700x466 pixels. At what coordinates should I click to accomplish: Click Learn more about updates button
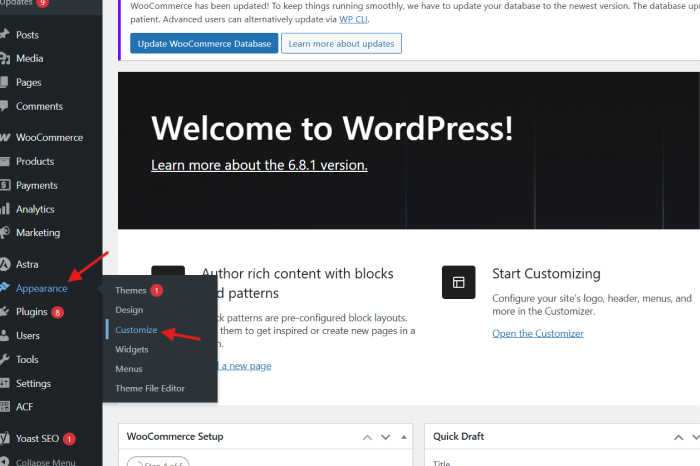click(x=342, y=43)
